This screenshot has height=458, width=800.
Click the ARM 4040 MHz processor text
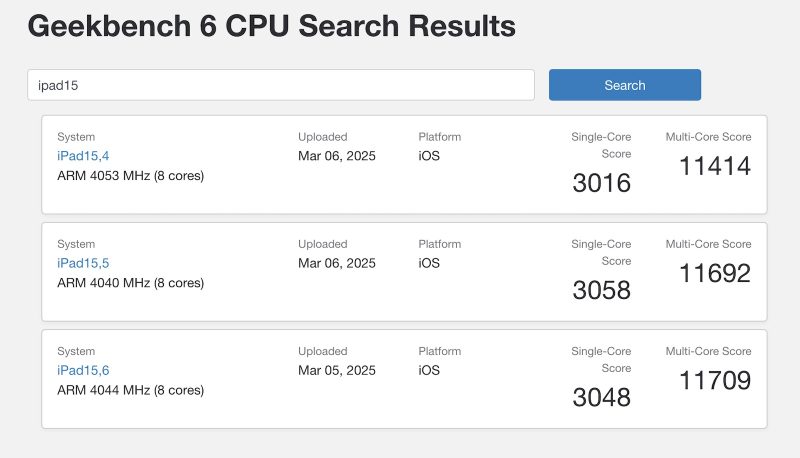click(x=130, y=283)
